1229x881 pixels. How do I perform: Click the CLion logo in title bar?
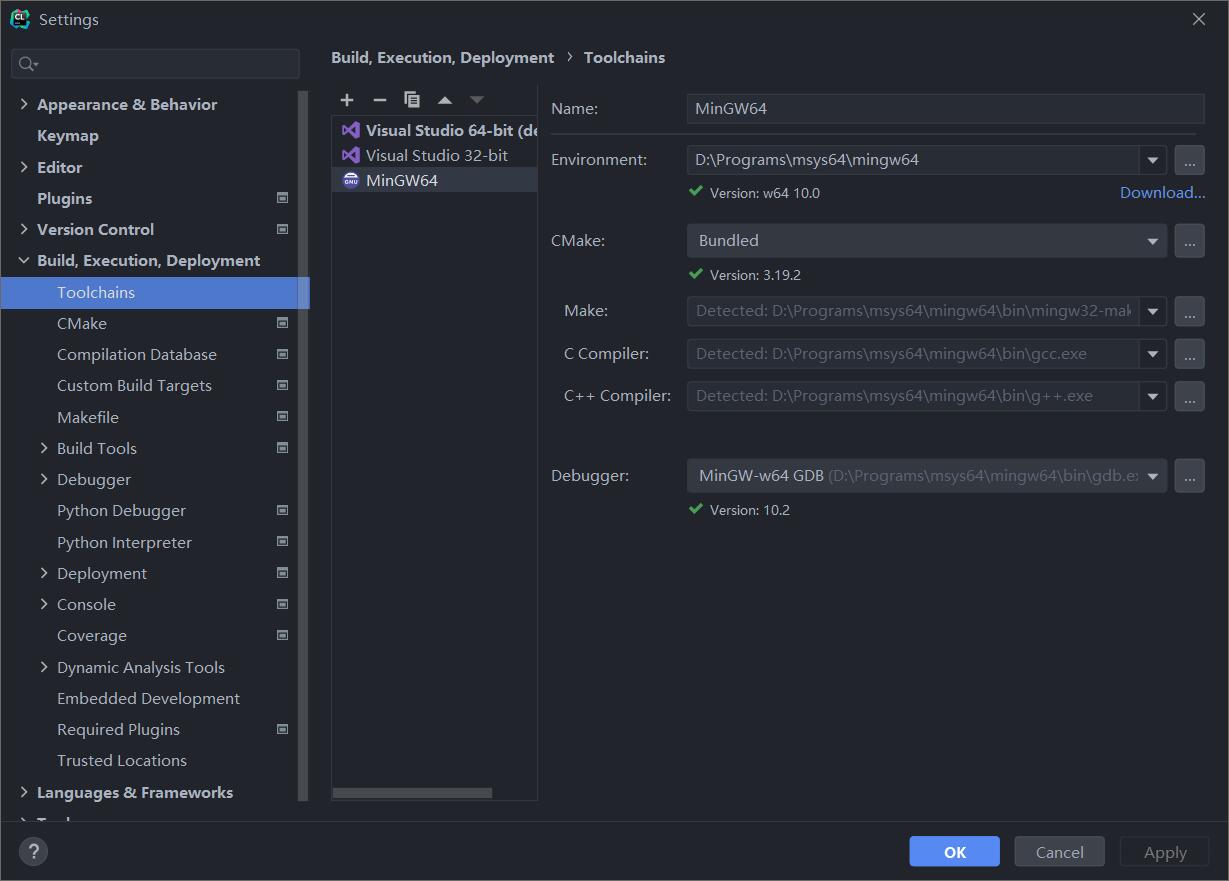(19, 19)
